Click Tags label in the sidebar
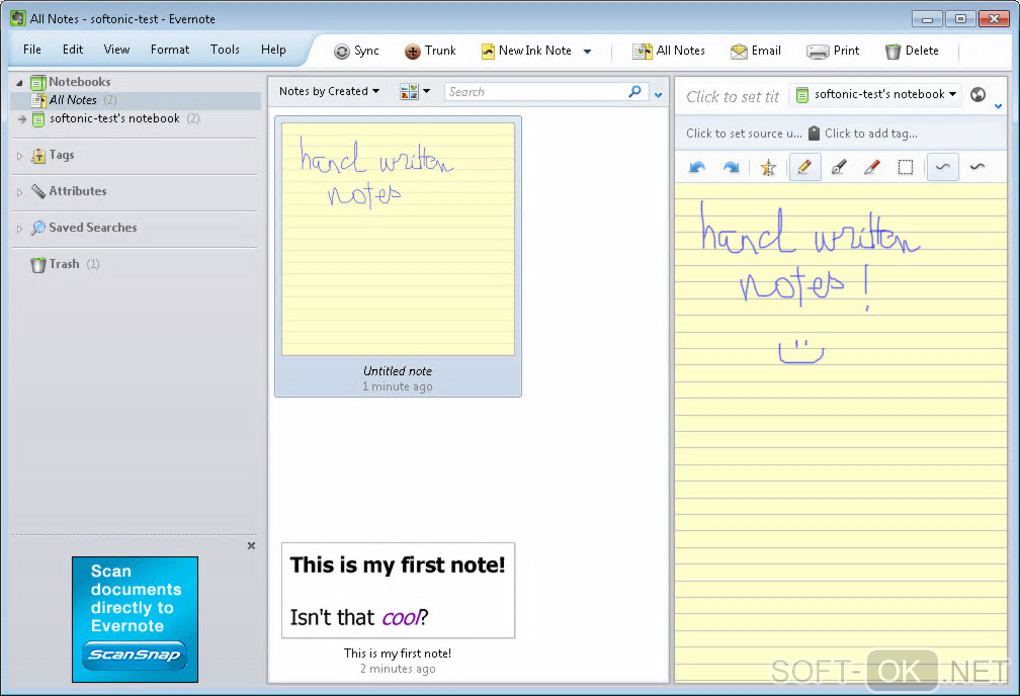 (x=62, y=155)
